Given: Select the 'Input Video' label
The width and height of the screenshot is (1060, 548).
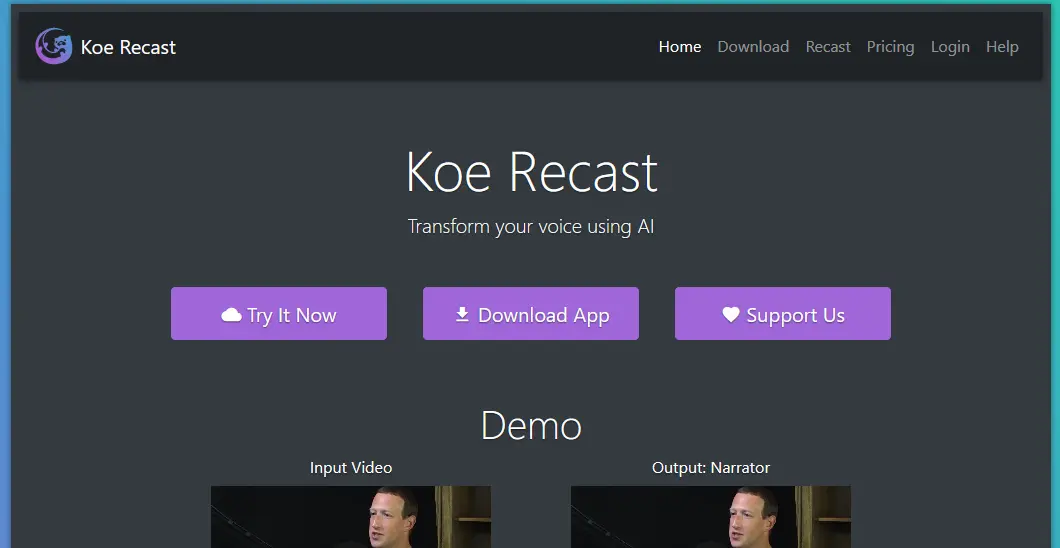Looking at the screenshot, I should 351,468.
